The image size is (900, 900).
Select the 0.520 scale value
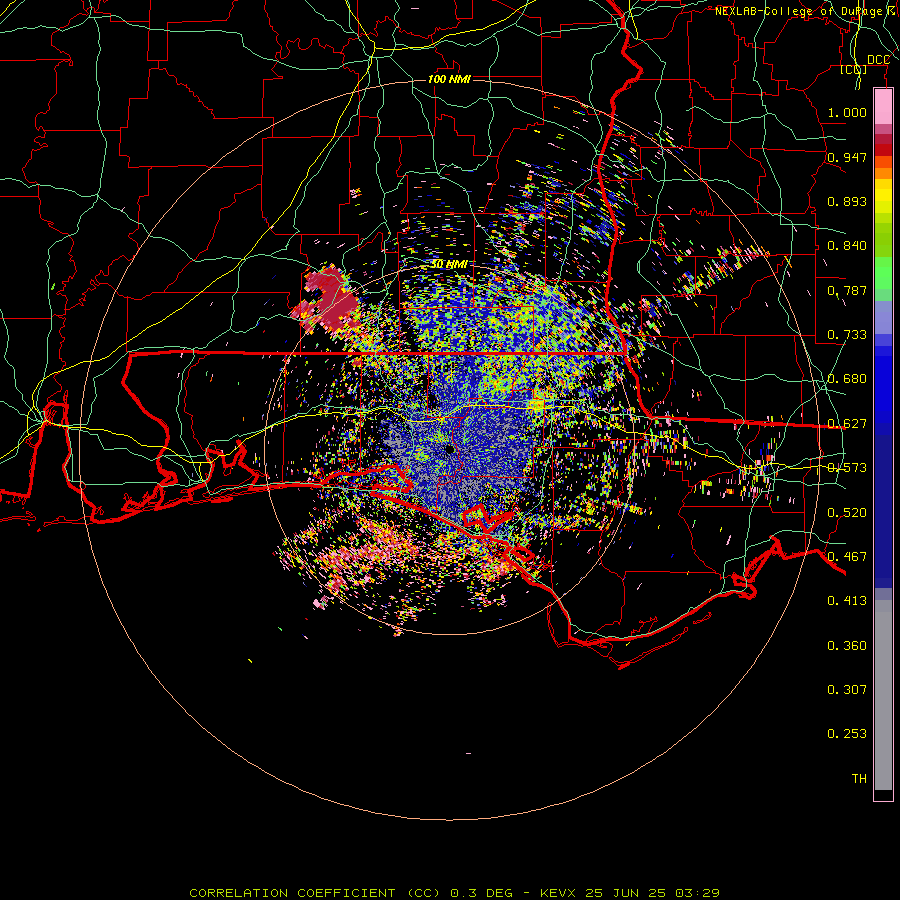[x=847, y=513]
